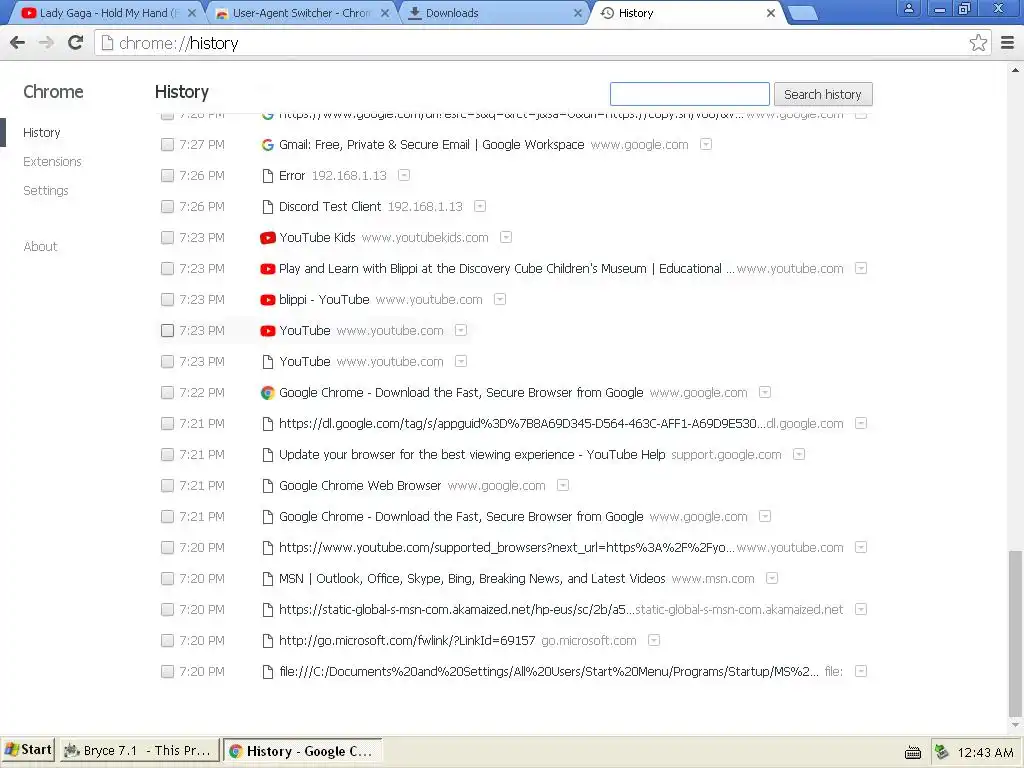Click the browser Back arrow
1024x768 pixels.
[18, 43]
